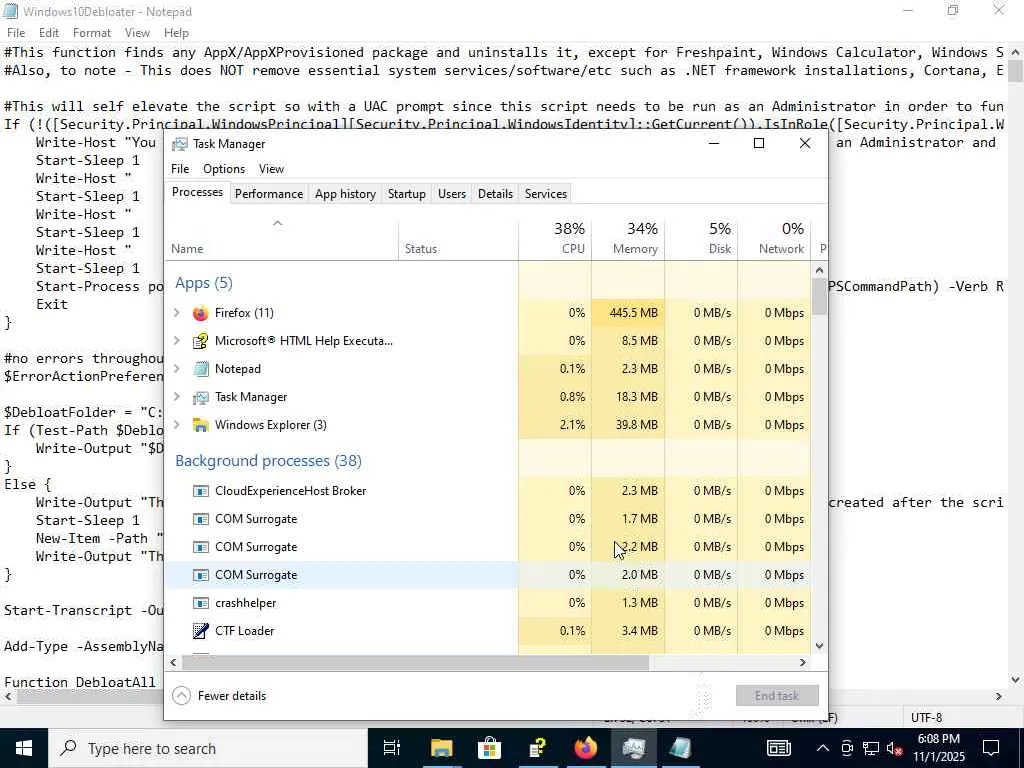Open Task View on the taskbar
This screenshot has width=1024, height=768.
click(x=391, y=748)
